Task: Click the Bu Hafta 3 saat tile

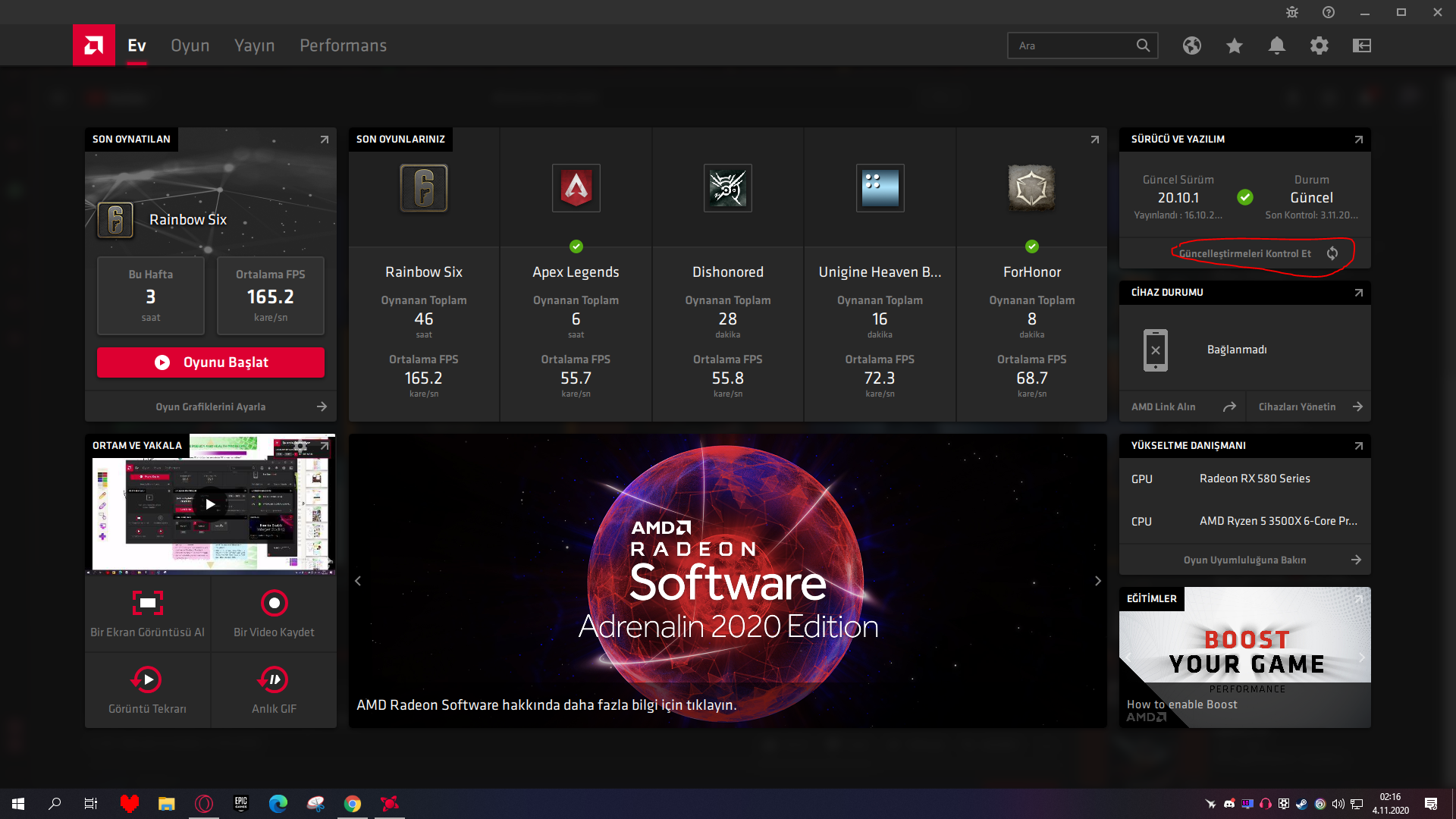Action: (x=151, y=296)
